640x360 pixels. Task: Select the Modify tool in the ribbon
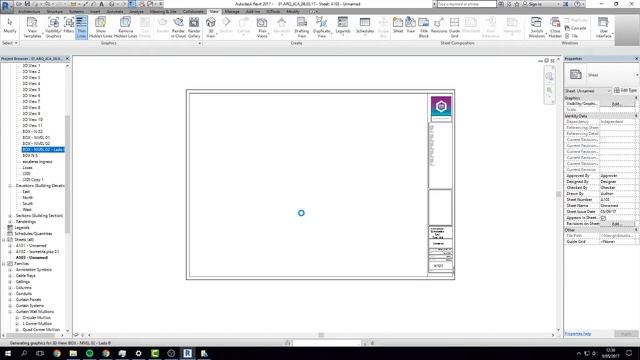10,26
